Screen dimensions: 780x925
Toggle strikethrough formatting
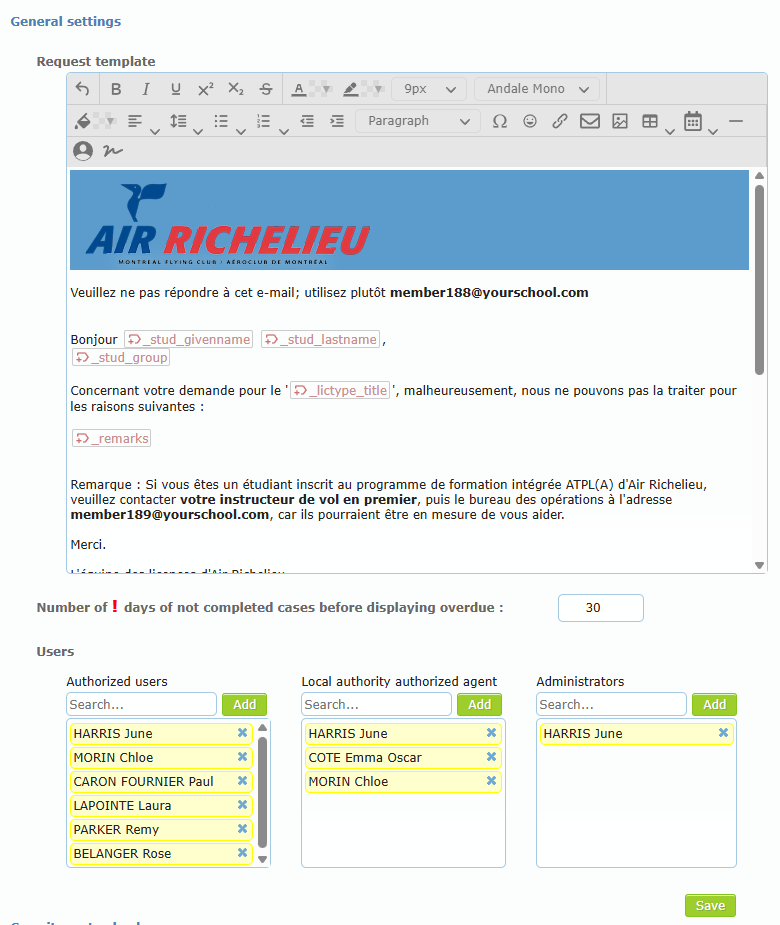pyautogui.click(x=266, y=89)
